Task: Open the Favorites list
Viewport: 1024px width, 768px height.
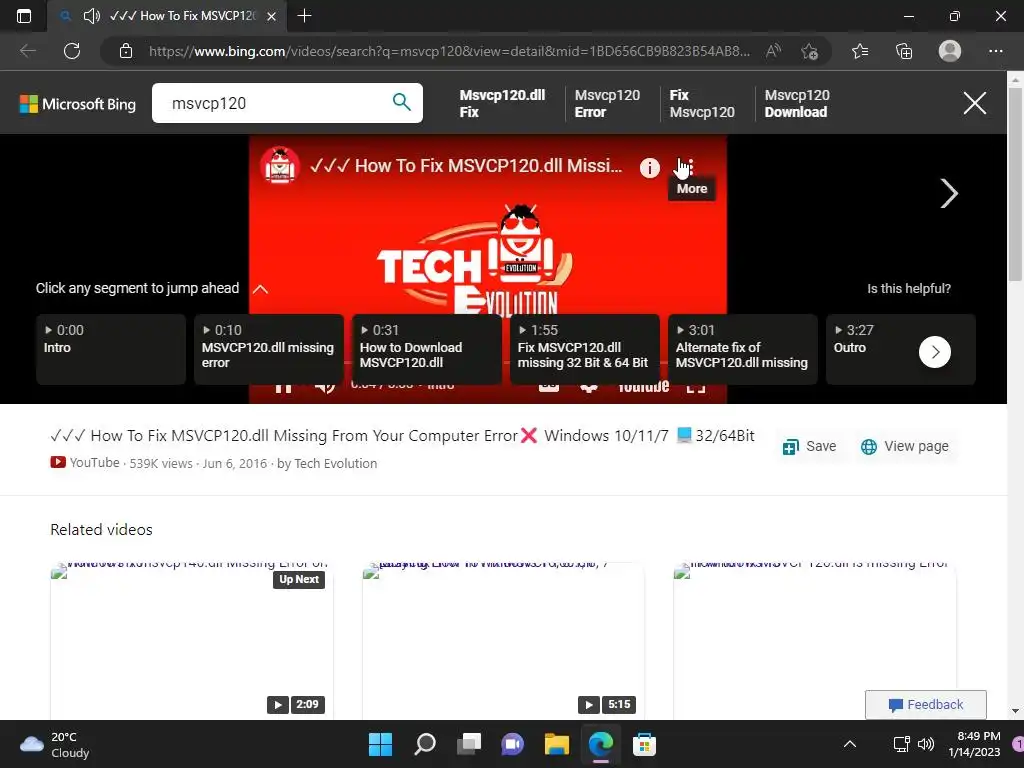Action: 860,51
